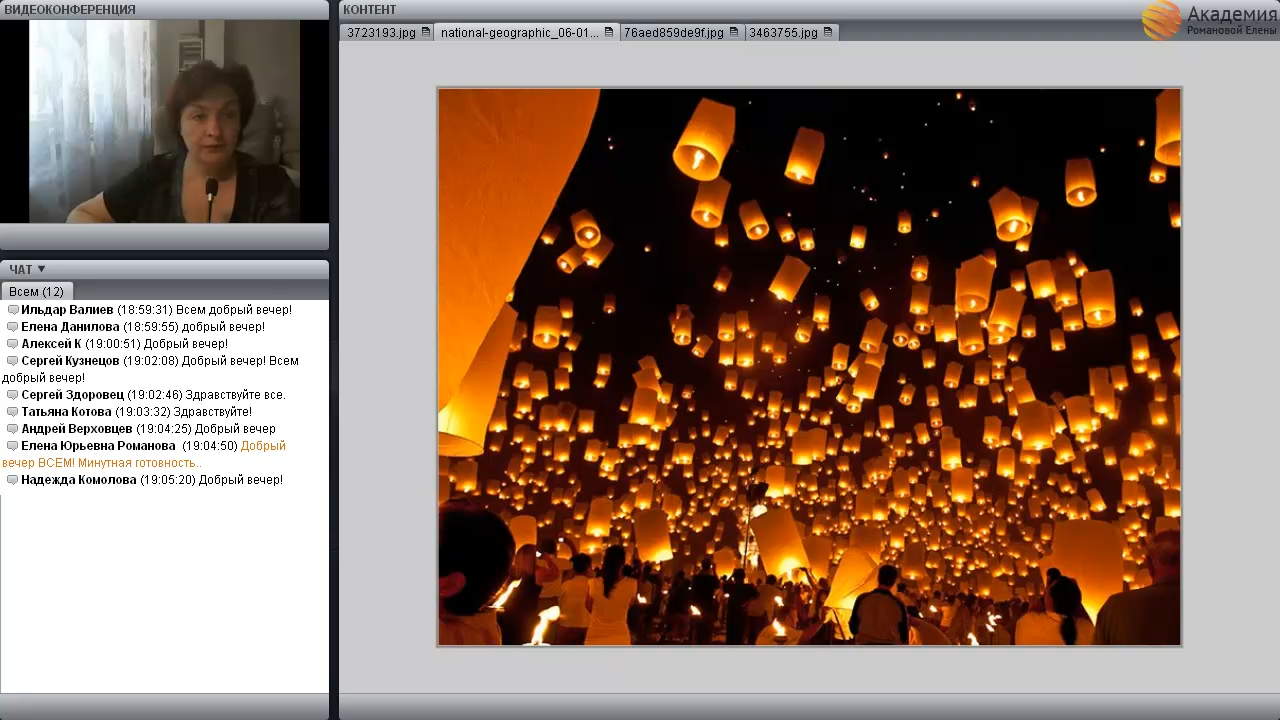Select the national-geographic_06-01 tab

(x=527, y=32)
